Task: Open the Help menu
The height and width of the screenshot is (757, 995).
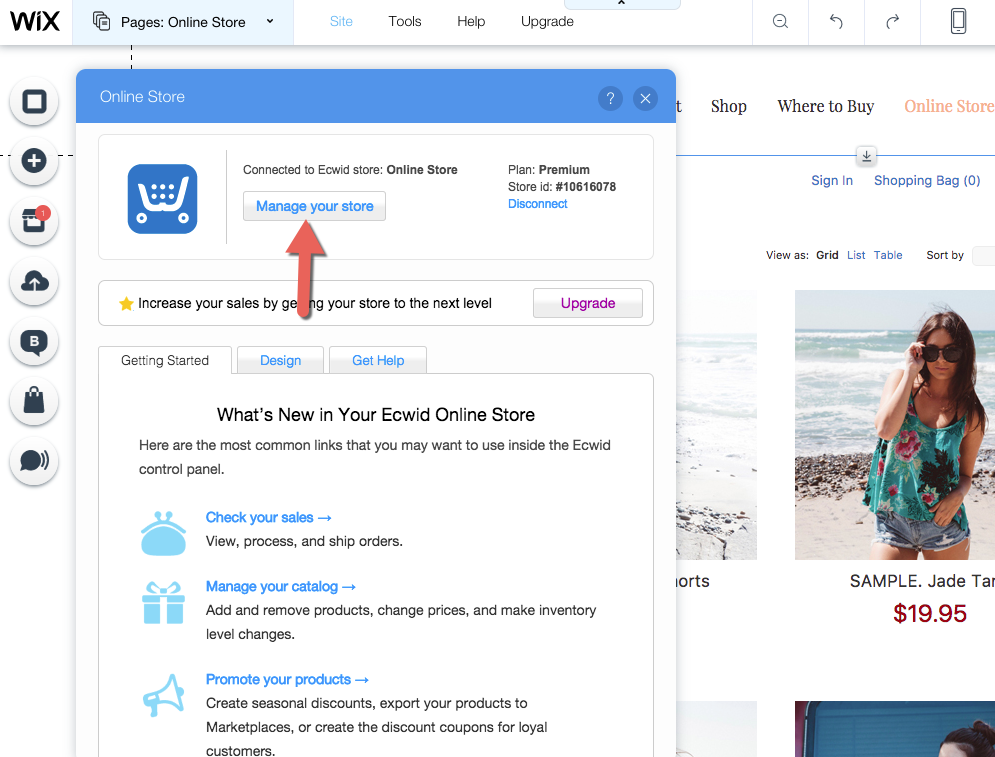Action: (x=471, y=22)
